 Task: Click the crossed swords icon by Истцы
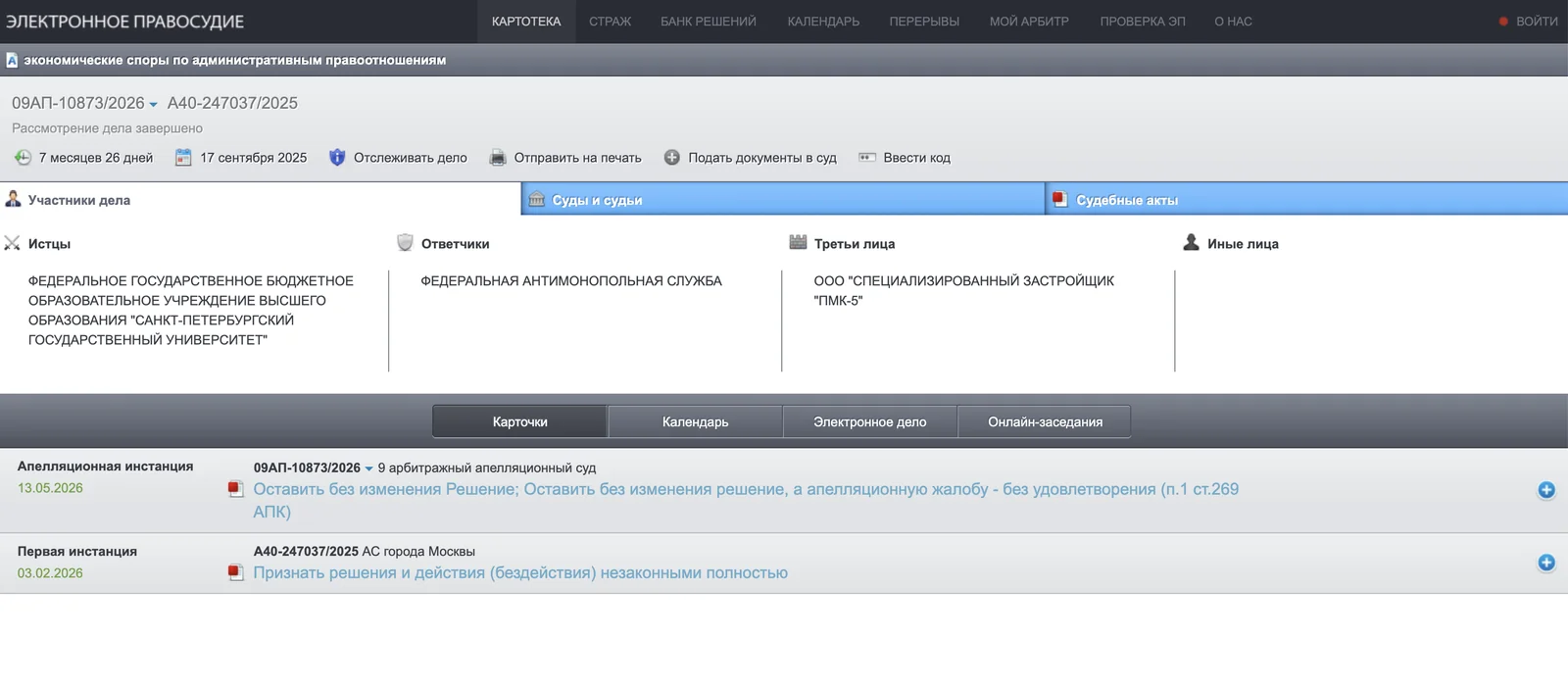tap(12, 243)
